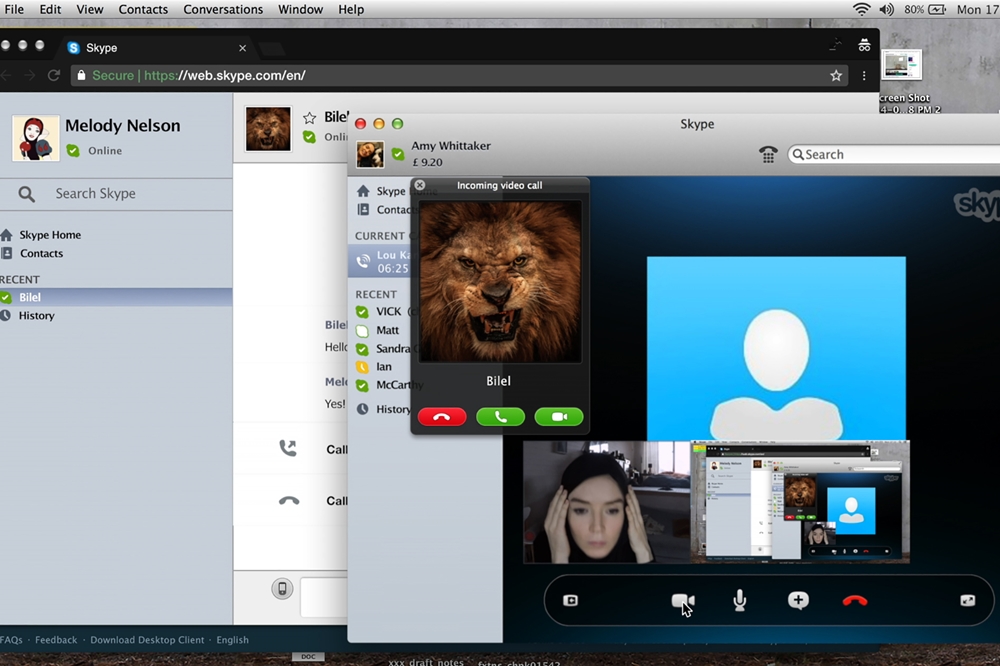This screenshot has height=666, width=1000.
Task: Toggle full screen for the call
Action: tap(967, 600)
